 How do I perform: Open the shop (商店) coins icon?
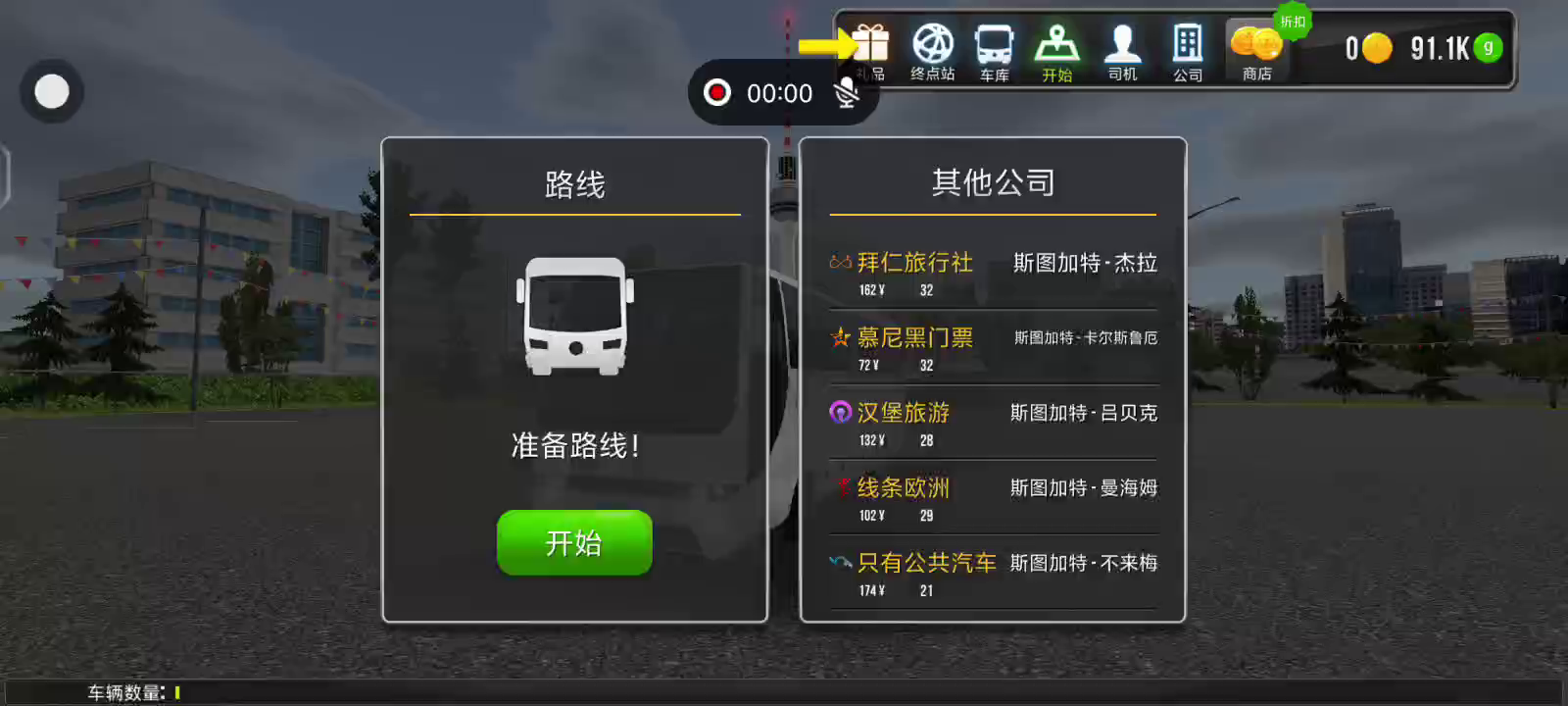tap(1255, 45)
